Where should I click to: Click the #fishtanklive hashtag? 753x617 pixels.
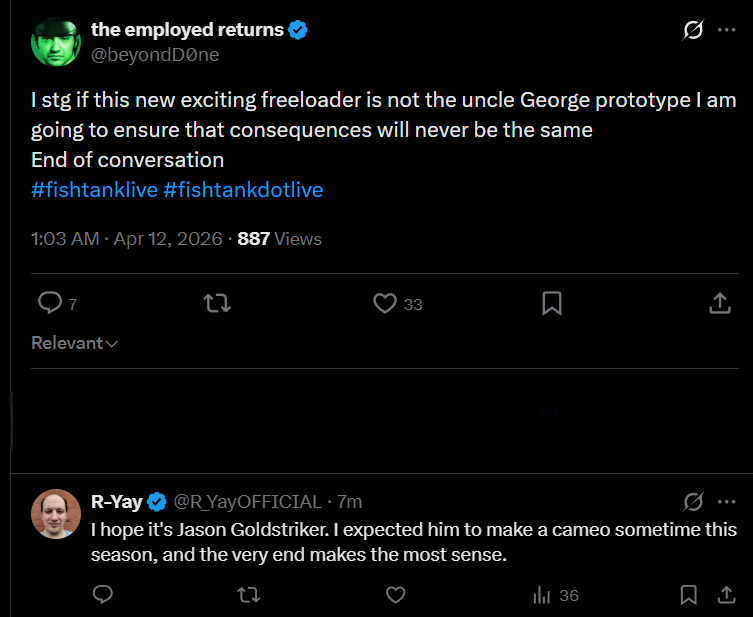pyautogui.click(x=94, y=189)
